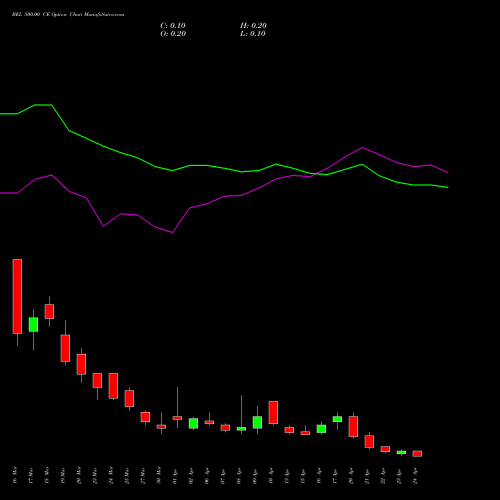Click the open value 'O: 0.20'
Image resolution: width=500 pixels, height=500 pixels.
[173, 34]
